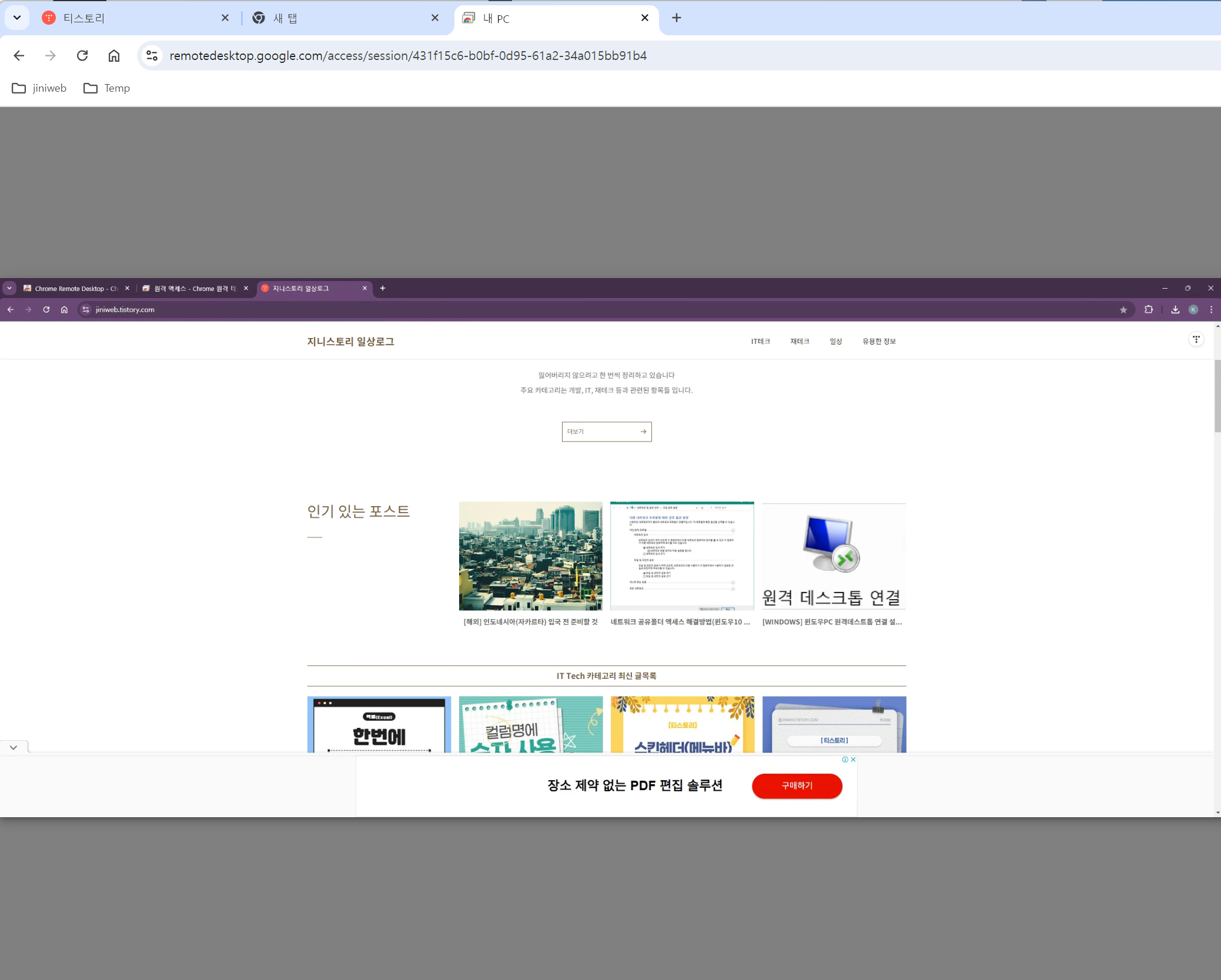The height and width of the screenshot is (980, 1221).
Task: Open site information icon beside jiniweb.tistory.com address
Action: click(x=86, y=310)
